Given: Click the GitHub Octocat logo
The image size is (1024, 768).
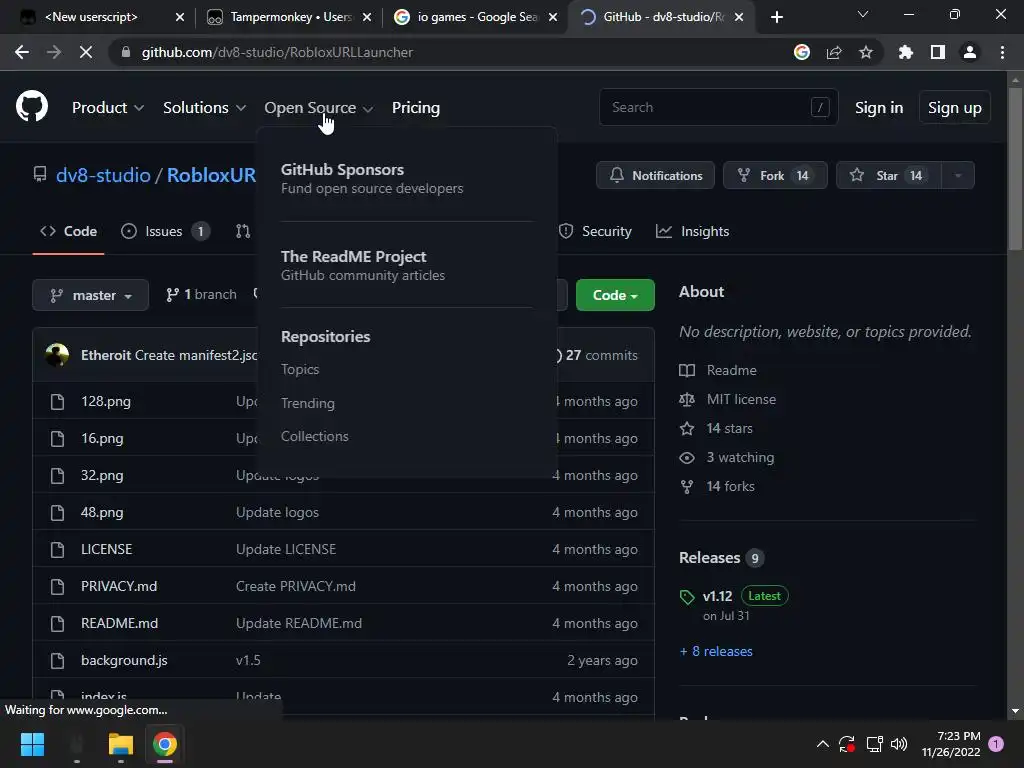Looking at the screenshot, I should coord(31,106).
